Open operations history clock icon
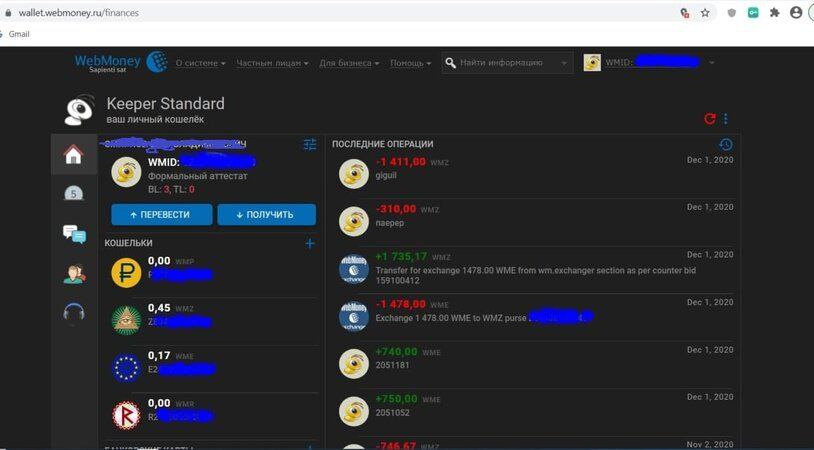The height and width of the screenshot is (450, 814). tap(726, 144)
